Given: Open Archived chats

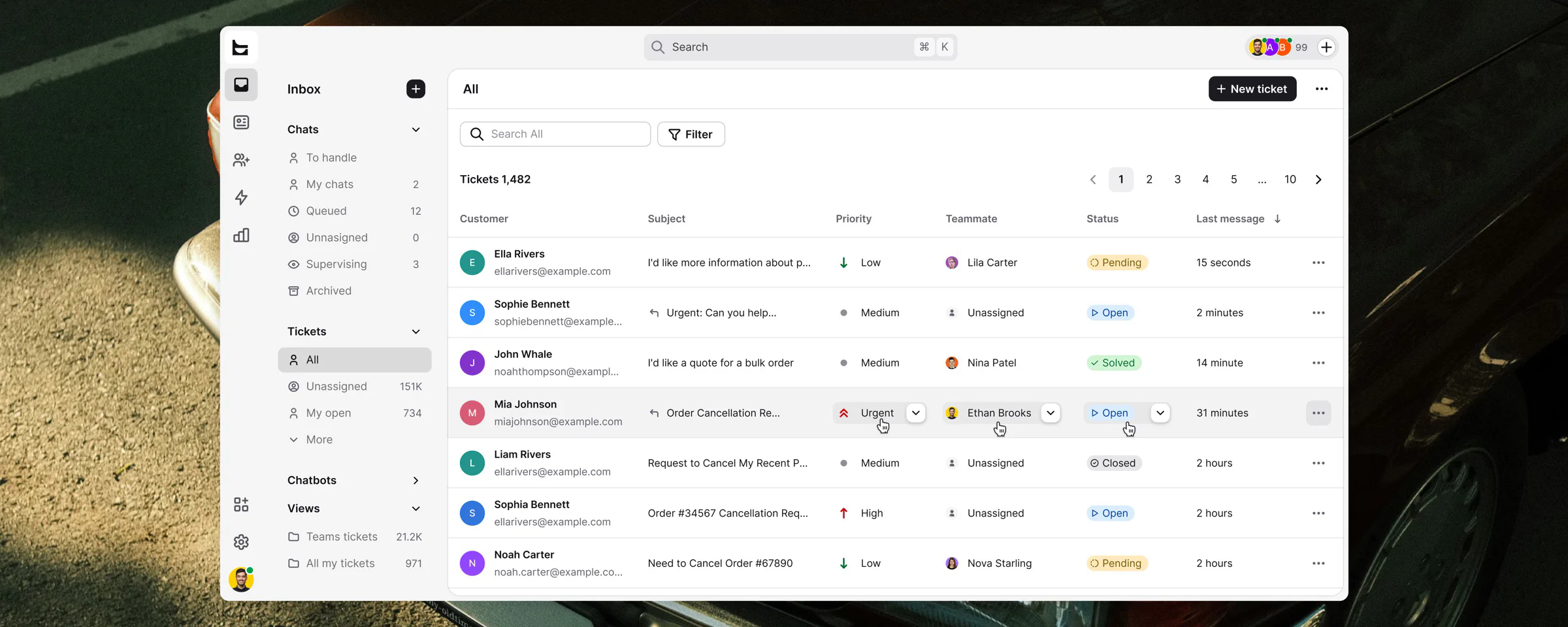Looking at the screenshot, I should [x=355, y=291].
